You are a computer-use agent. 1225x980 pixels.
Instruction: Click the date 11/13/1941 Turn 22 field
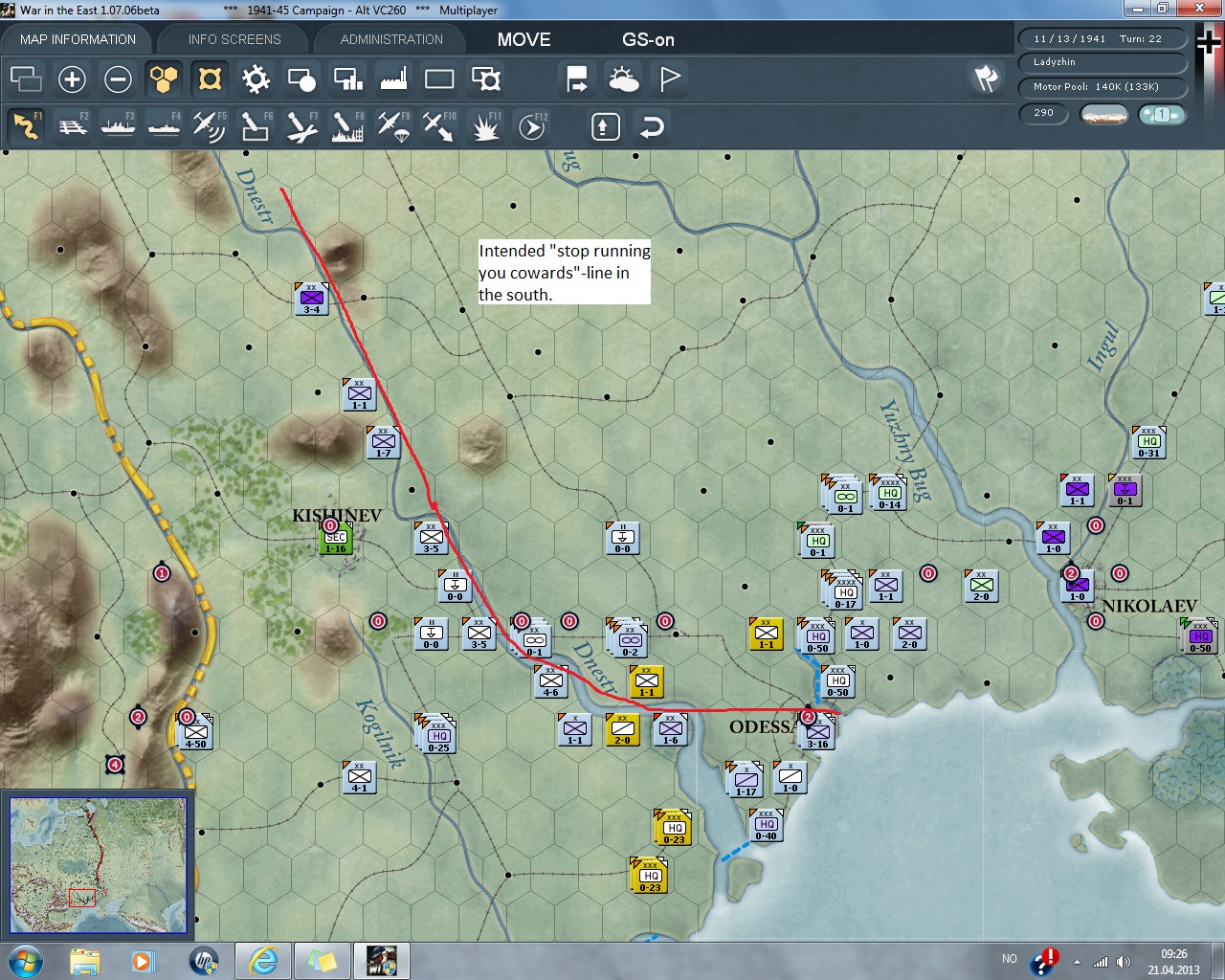[x=1102, y=39]
